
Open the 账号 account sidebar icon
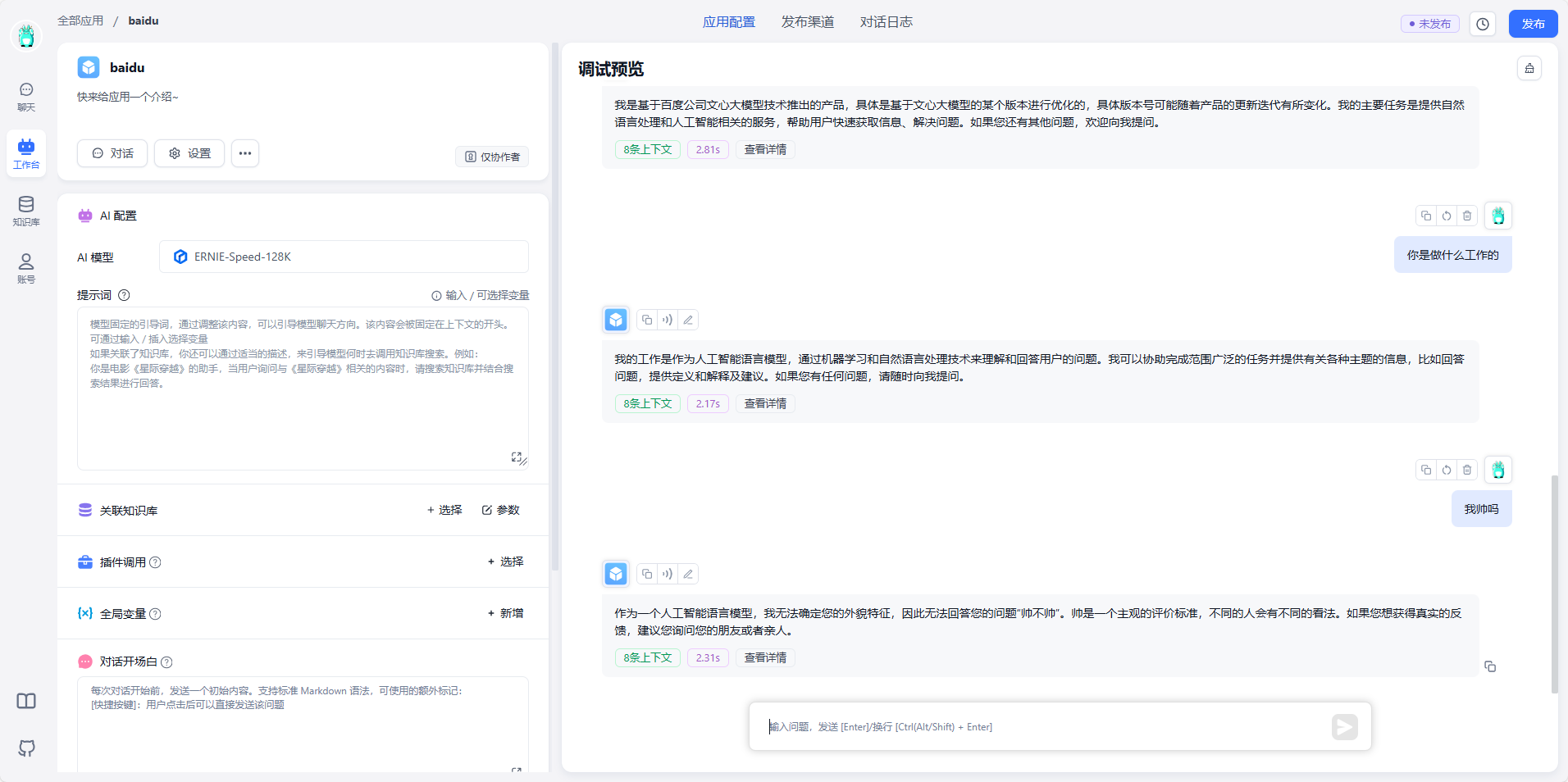tap(26, 268)
